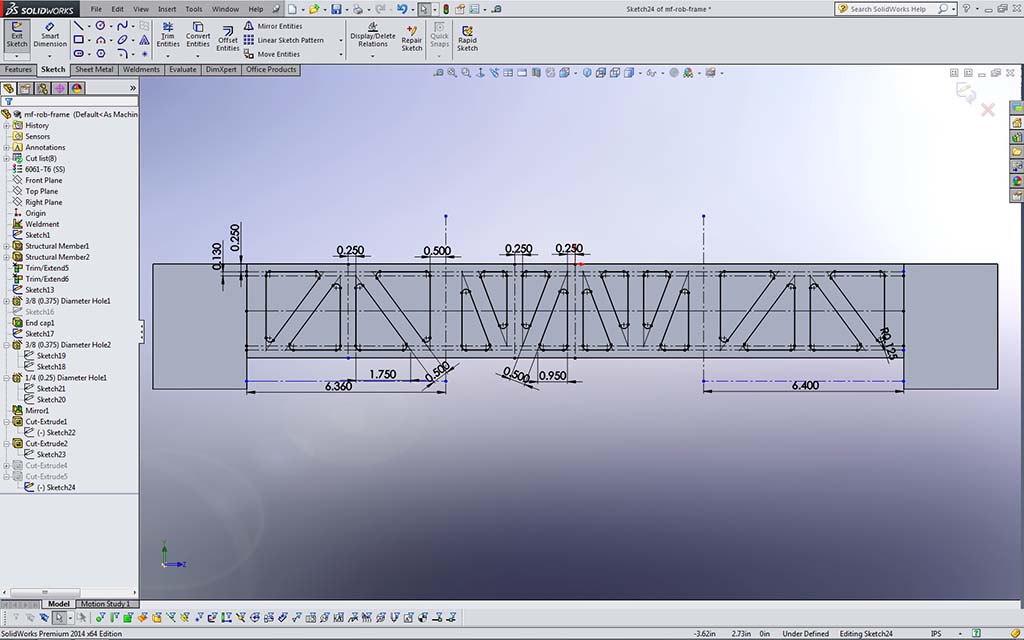Click the Search SolidWorks Help field
This screenshot has height=640, width=1024.
890,9
